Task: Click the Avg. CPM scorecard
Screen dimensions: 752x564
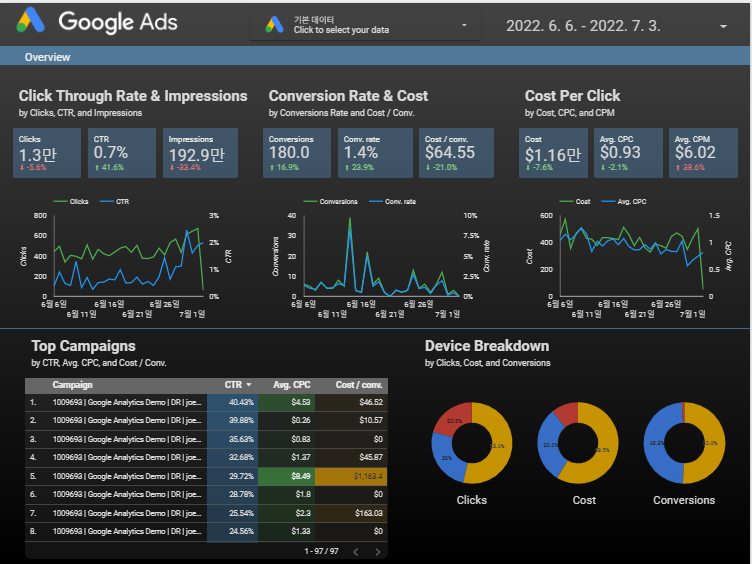Action: [x=703, y=153]
